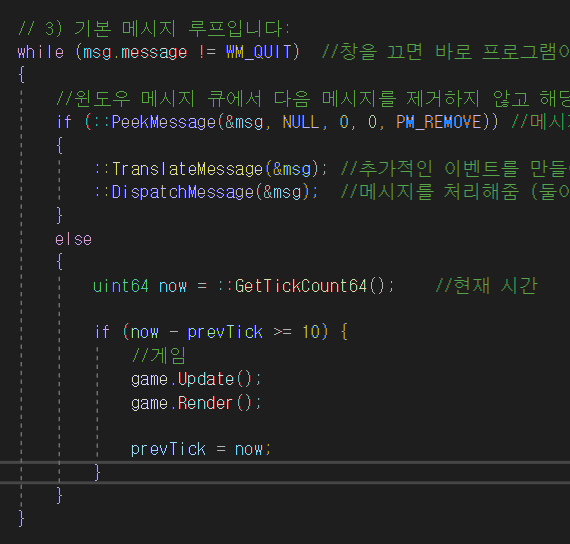This screenshot has height=544, width=570.
Task: Click the NULL argument in PeekMessage
Action: (x=301, y=122)
